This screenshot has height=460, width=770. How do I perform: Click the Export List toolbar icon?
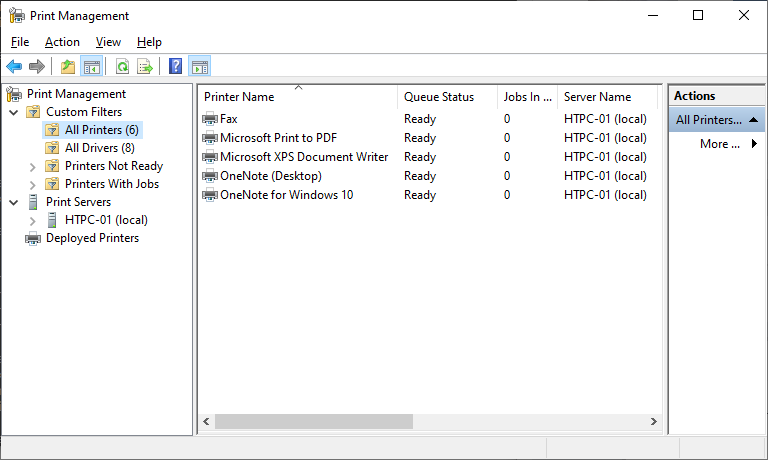[x=145, y=66]
